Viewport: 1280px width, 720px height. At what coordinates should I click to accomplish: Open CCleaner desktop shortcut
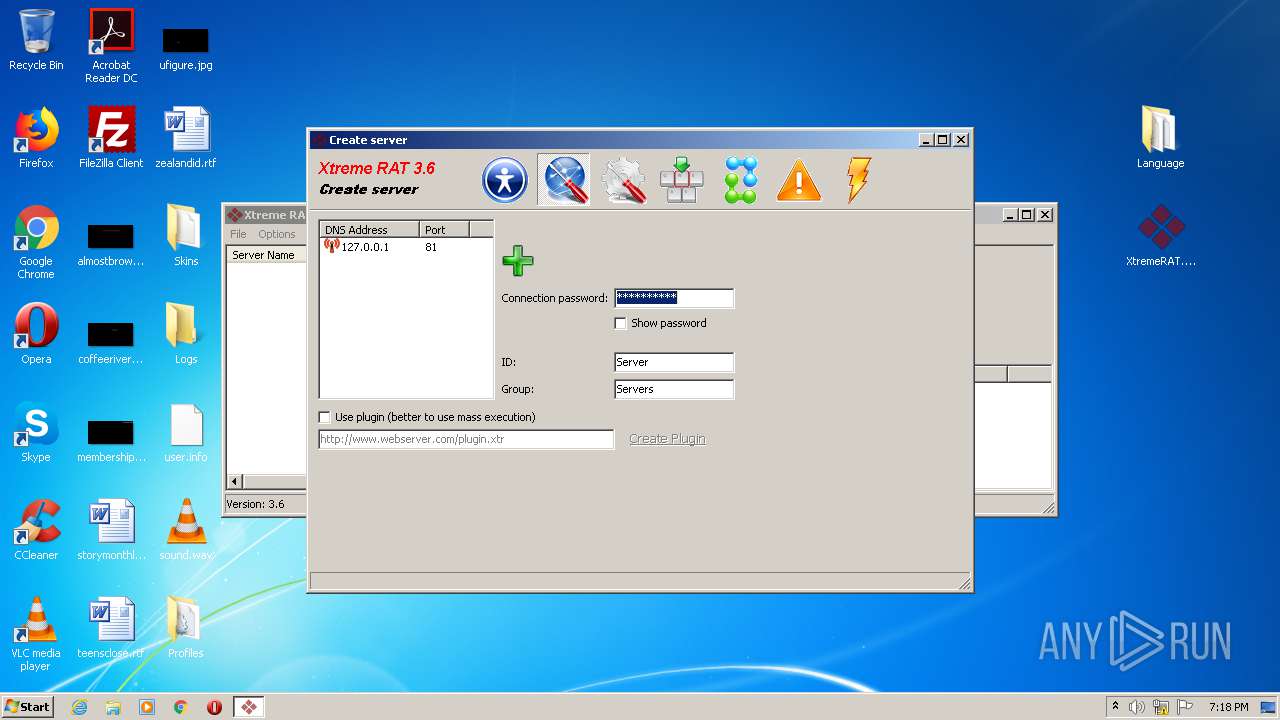36,530
